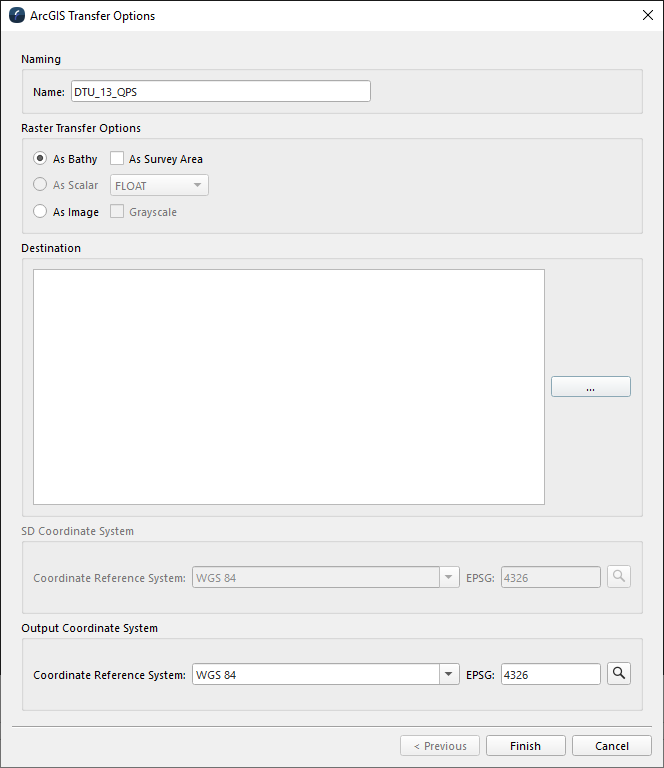Click the Name text field
The height and width of the screenshot is (768, 664).
220,92
